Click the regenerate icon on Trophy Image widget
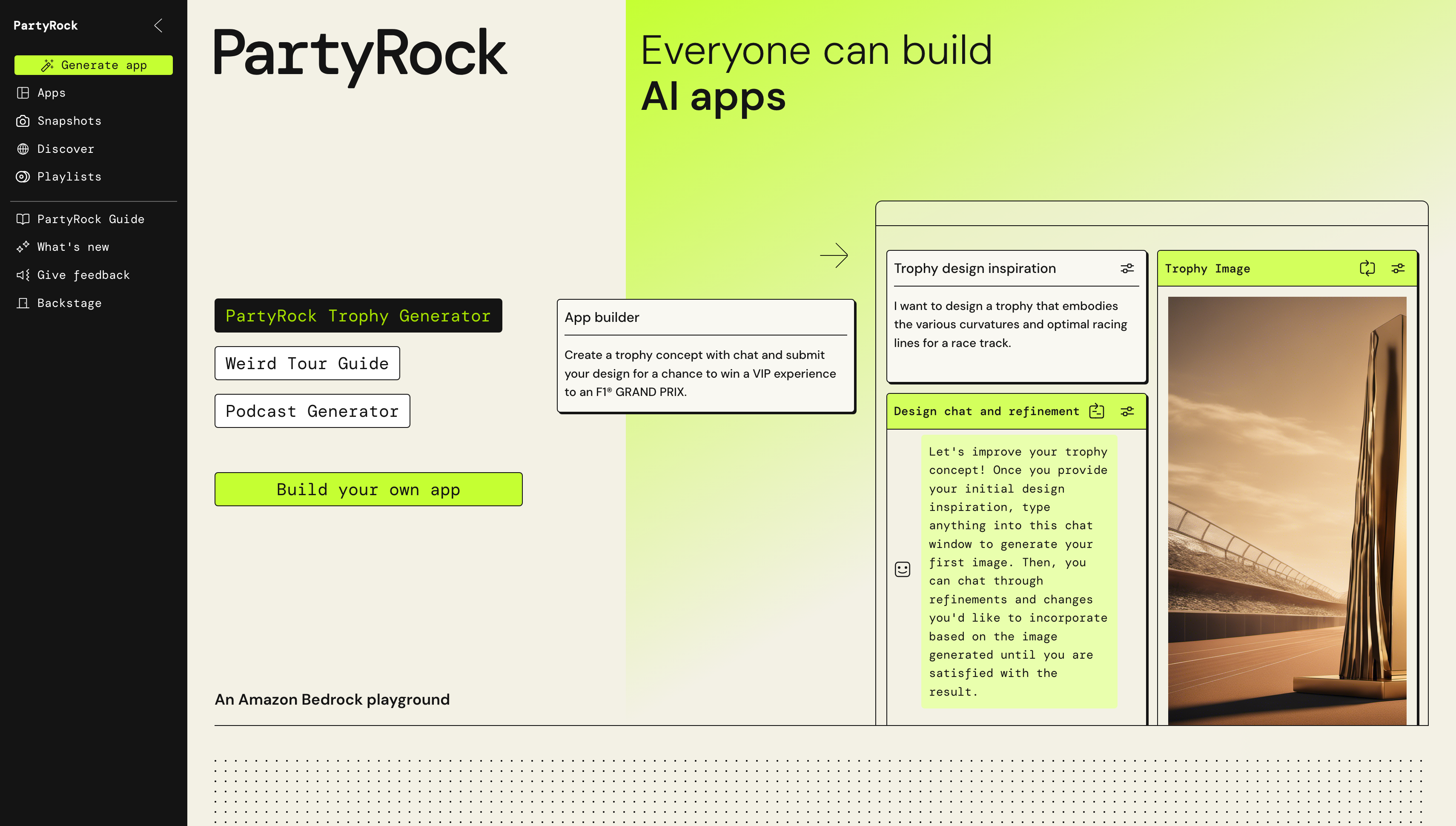The image size is (1456, 826). pos(1367,269)
